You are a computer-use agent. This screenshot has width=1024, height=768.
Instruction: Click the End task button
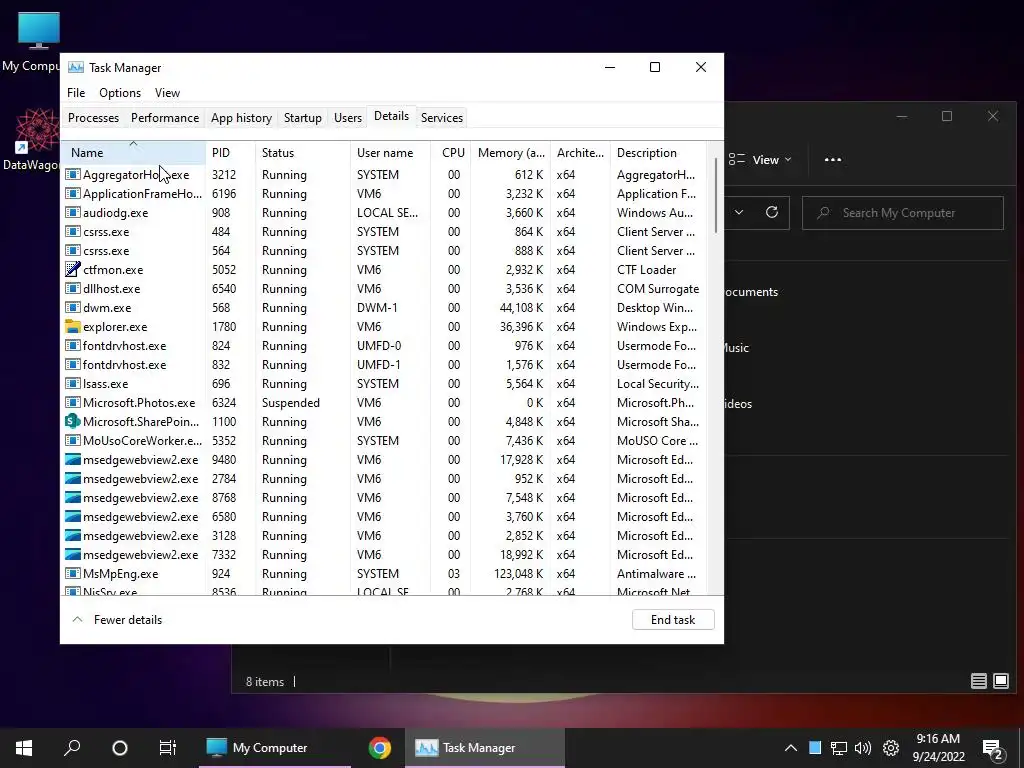[x=673, y=620]
